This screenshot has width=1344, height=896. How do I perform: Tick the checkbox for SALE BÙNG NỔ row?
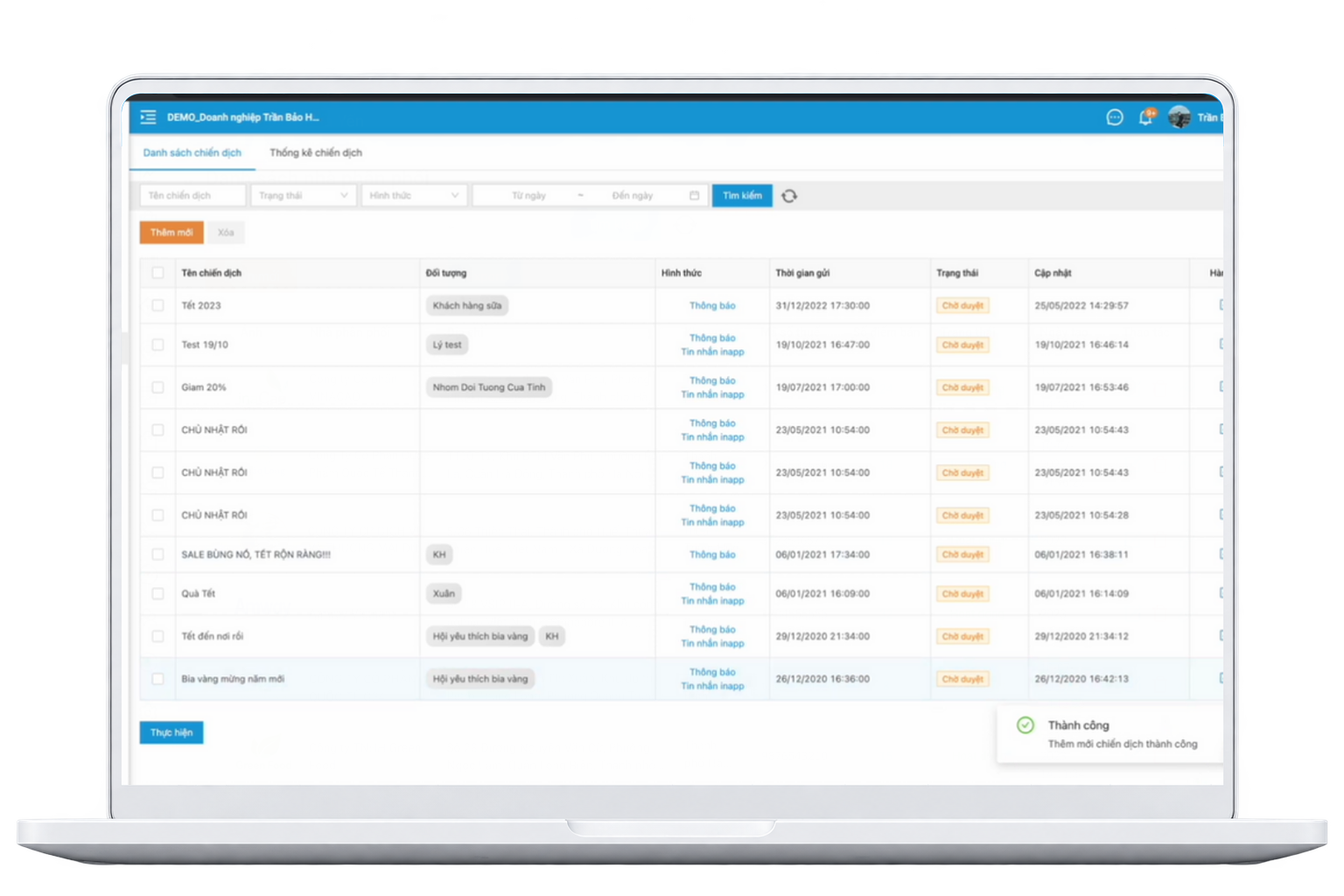(x=157, y=554)
